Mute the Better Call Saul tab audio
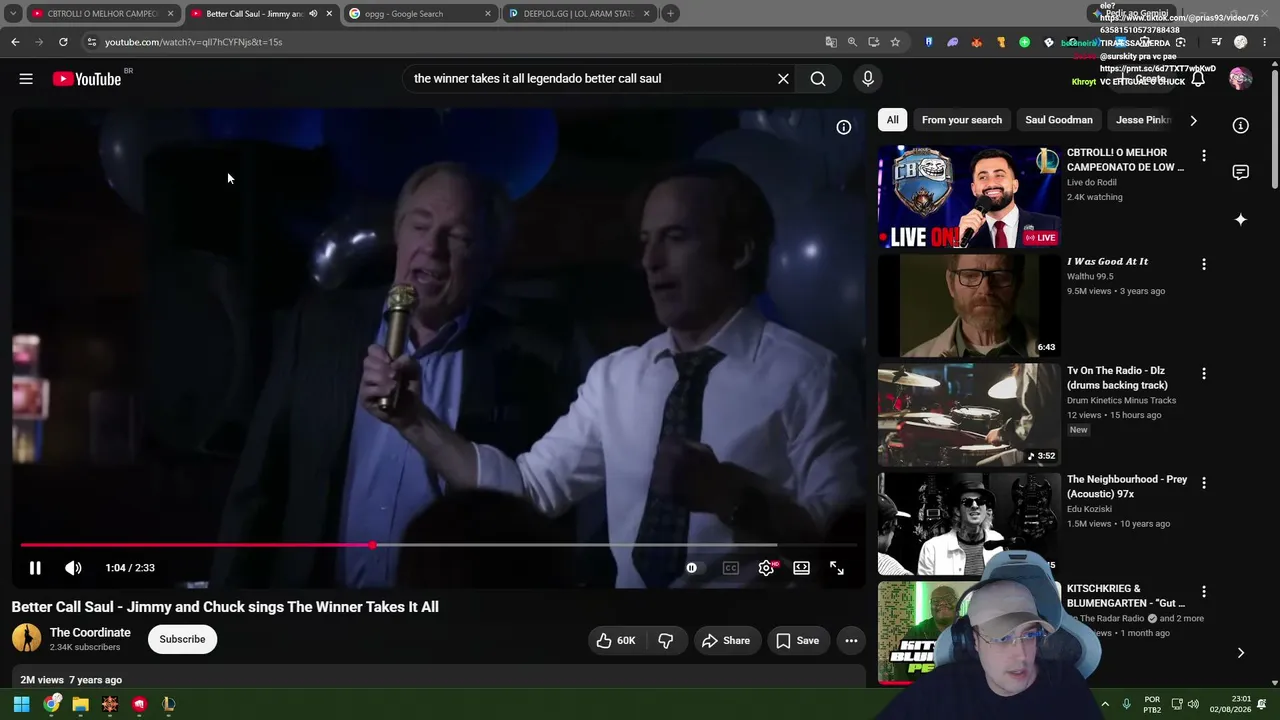 tap(313, 14)
